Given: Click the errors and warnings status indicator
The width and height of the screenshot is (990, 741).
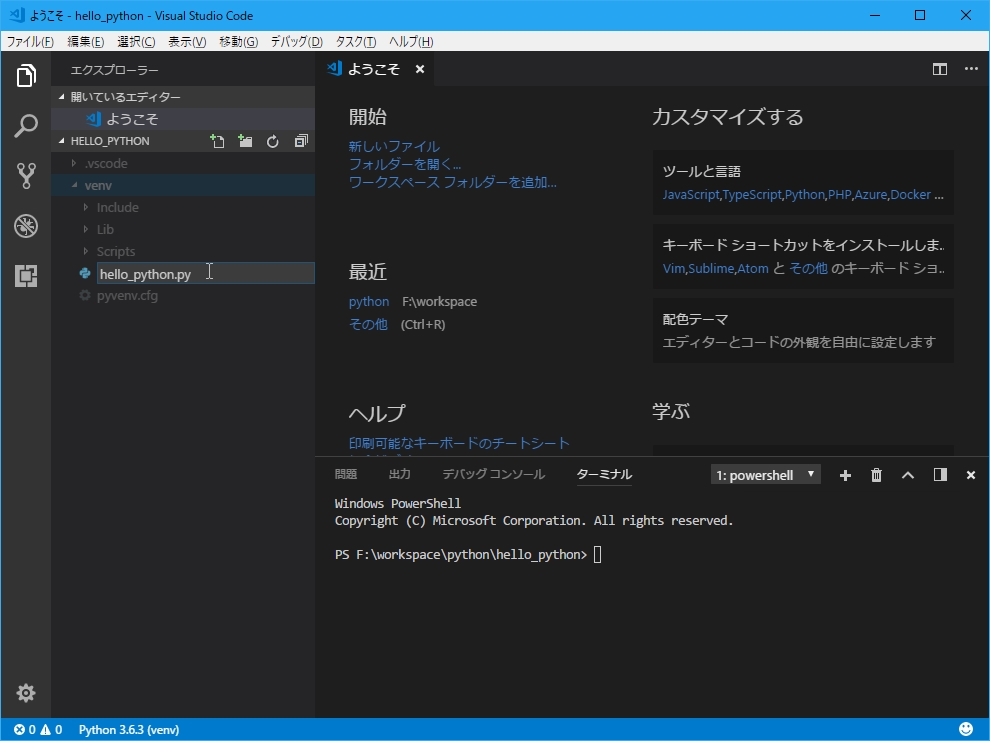Looking at the screenshot, I should 38,730.
